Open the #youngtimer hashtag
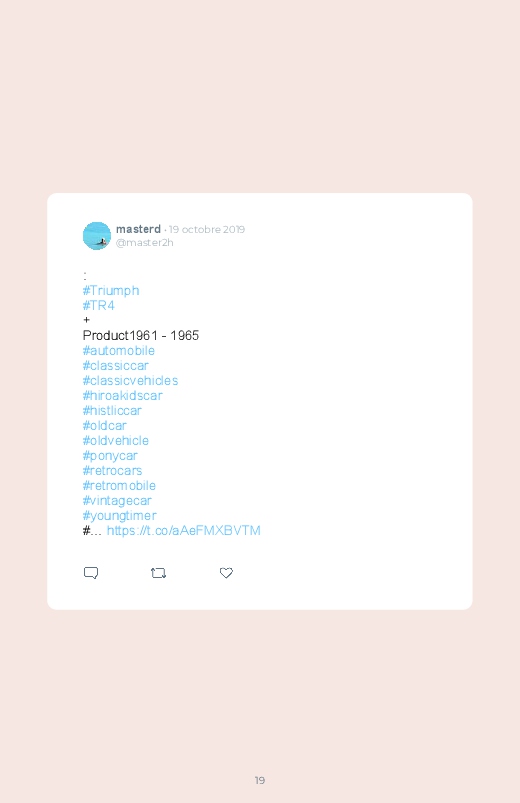This screenshot has width=520, height=803. coord(119,516)
